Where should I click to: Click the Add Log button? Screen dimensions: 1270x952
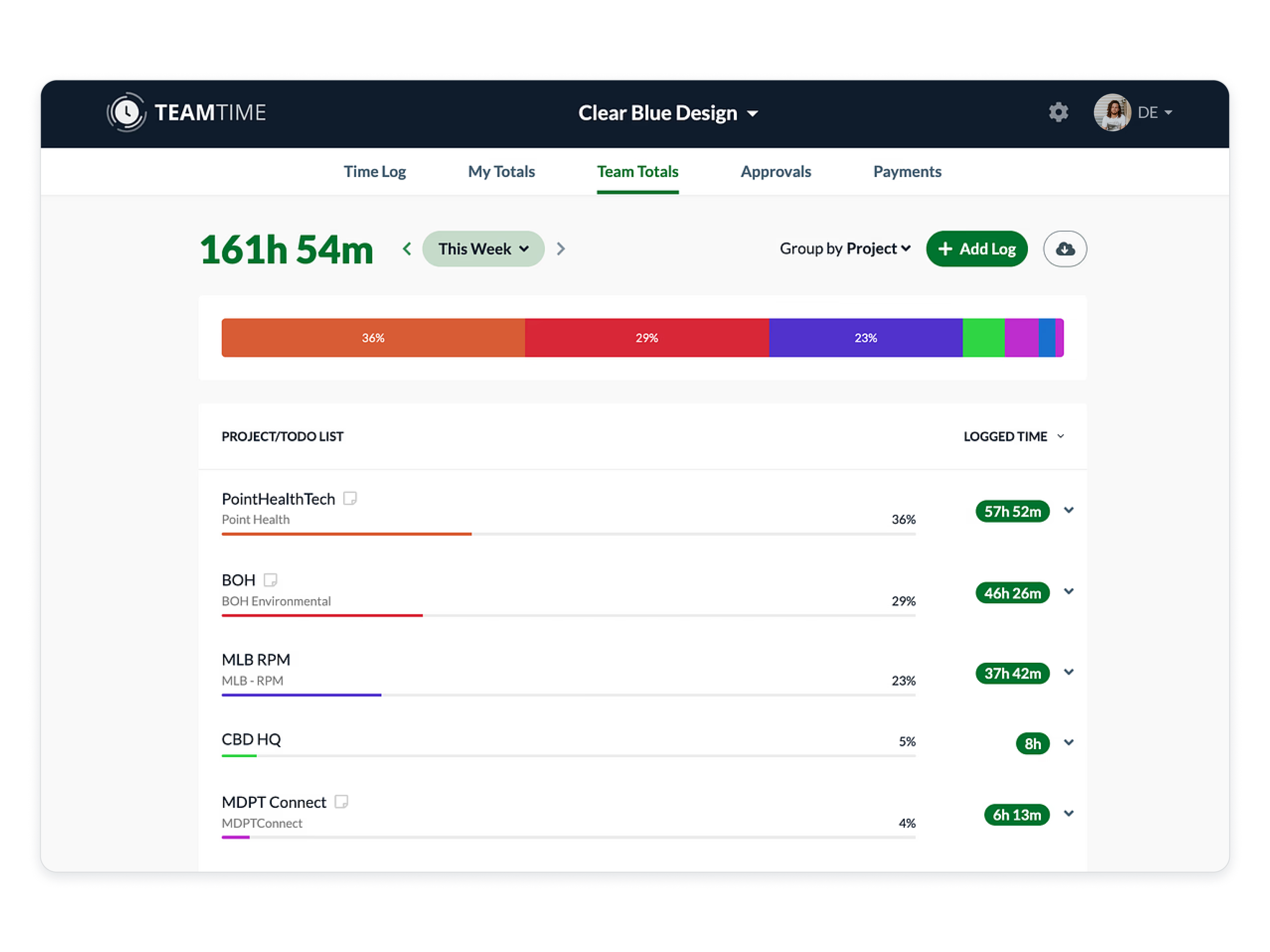[x=977, y=248]
